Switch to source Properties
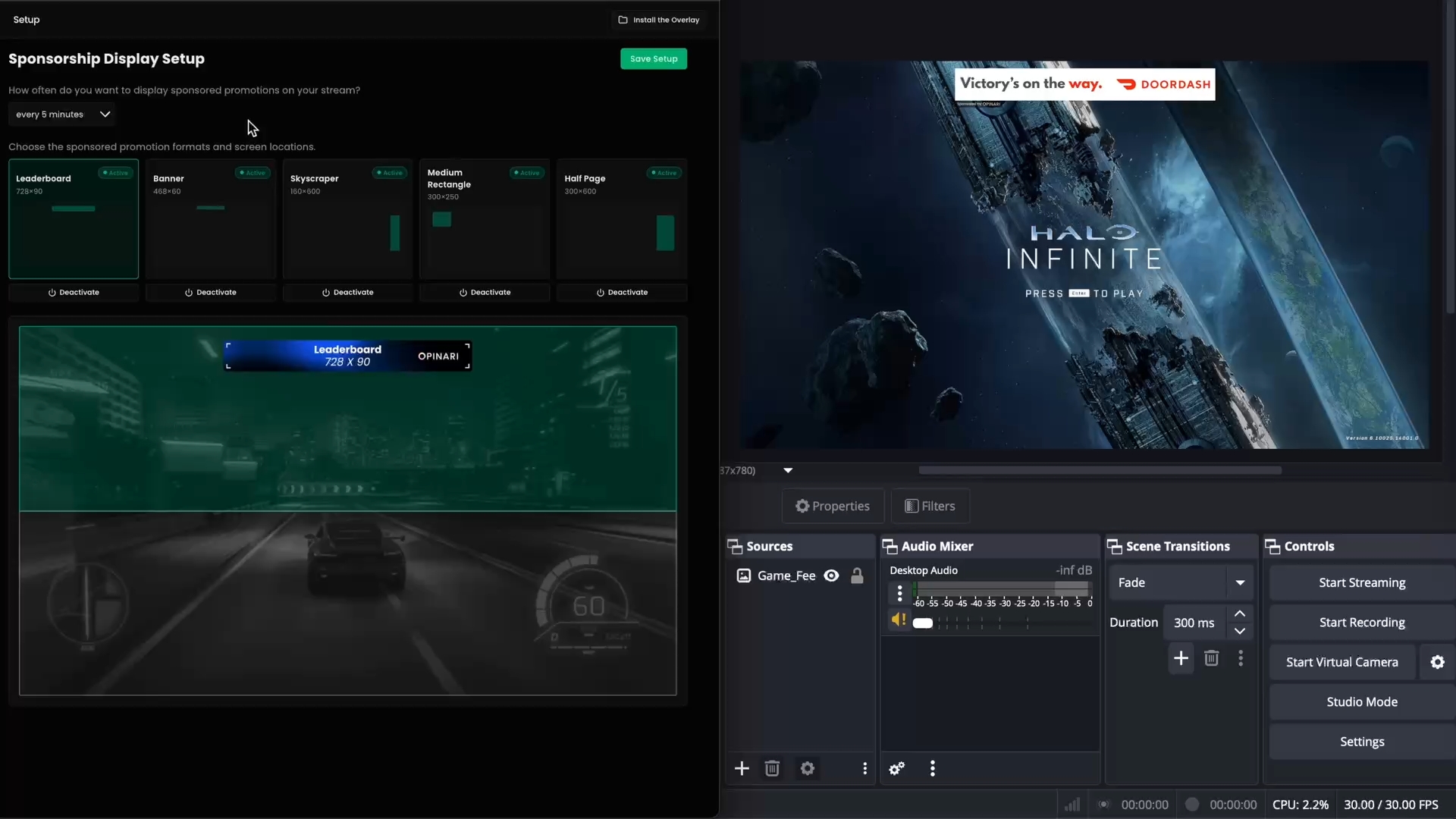This screenshot has height=819, width=1456. pyautogui.click(x=833, y=506)
